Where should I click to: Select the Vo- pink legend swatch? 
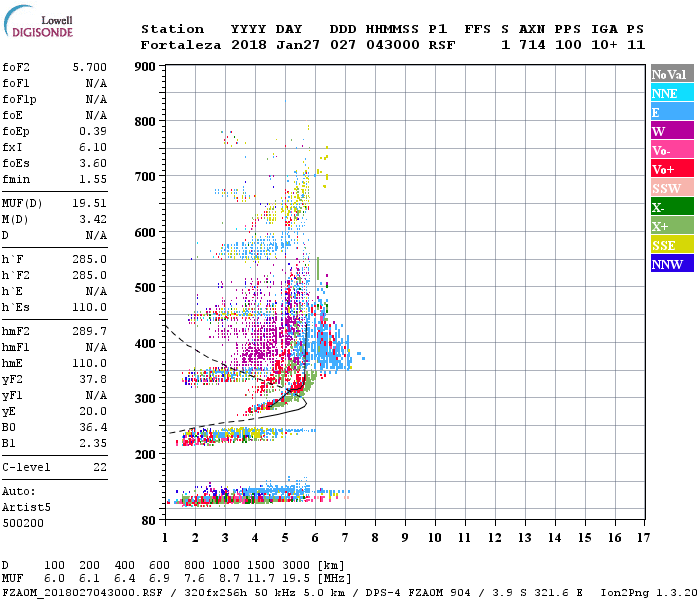[x=672, y=150]
